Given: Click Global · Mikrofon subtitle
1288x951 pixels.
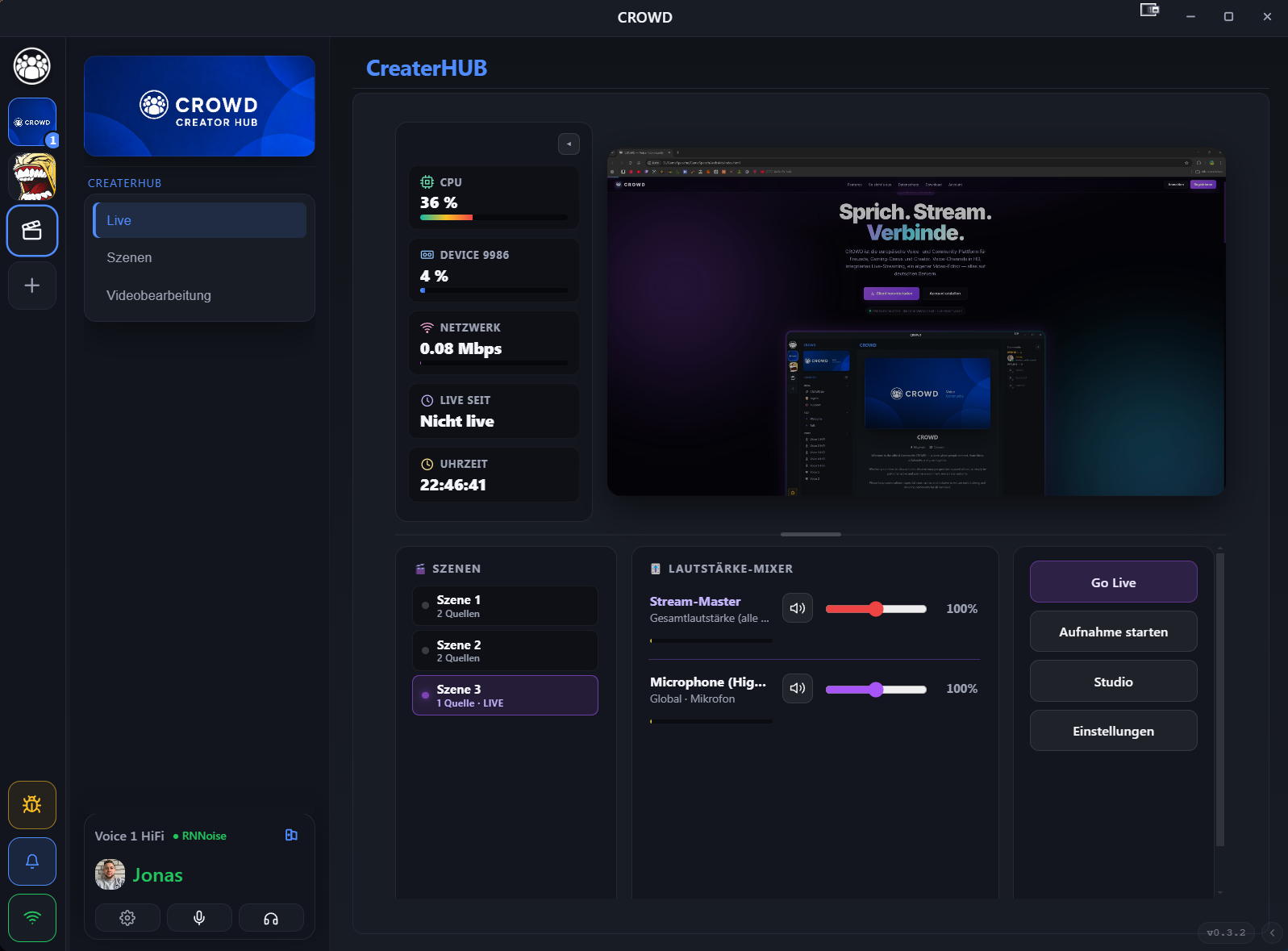Looking at the screenshot, I should [693, 699].
